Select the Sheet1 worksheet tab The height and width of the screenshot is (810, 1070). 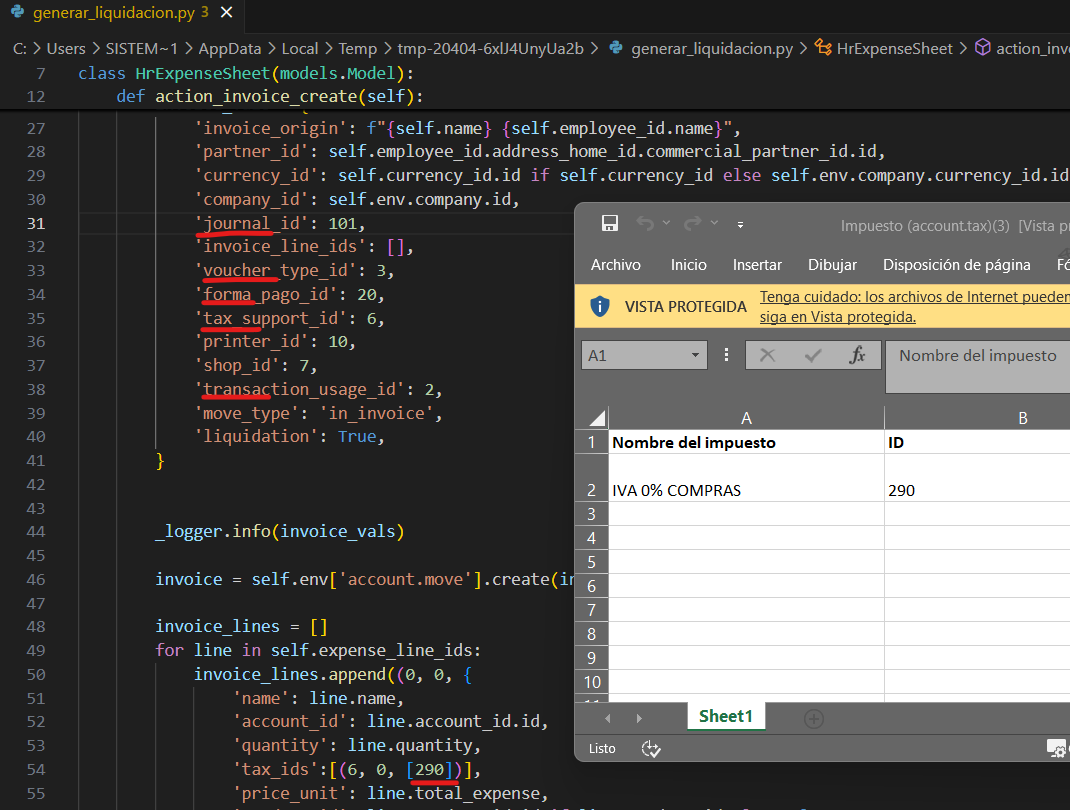726,716
